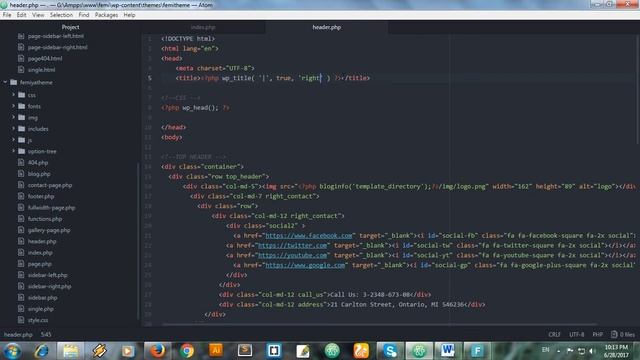This screenshot has height=360, width=640.
Task: Follow the twitter.com link in code
Action: 293,245
